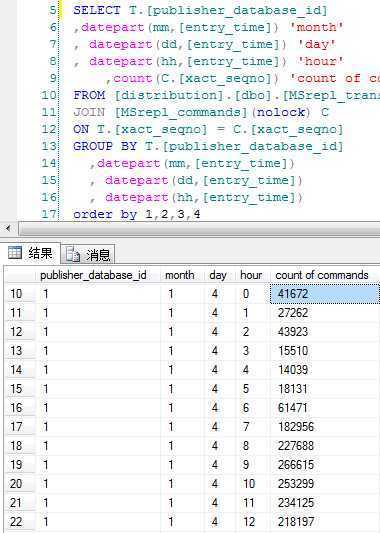
Task: Click the left arrow of the horizontal scrollbar
Action: click(8, 228)
